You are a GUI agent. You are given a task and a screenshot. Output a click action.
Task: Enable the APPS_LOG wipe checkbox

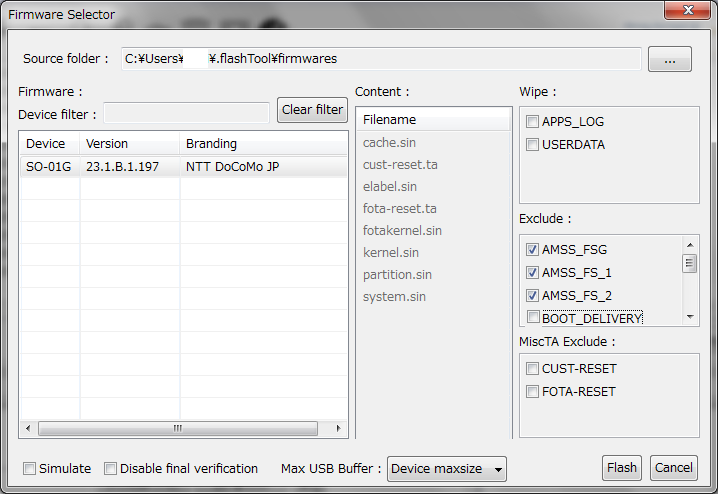point(532,122)
